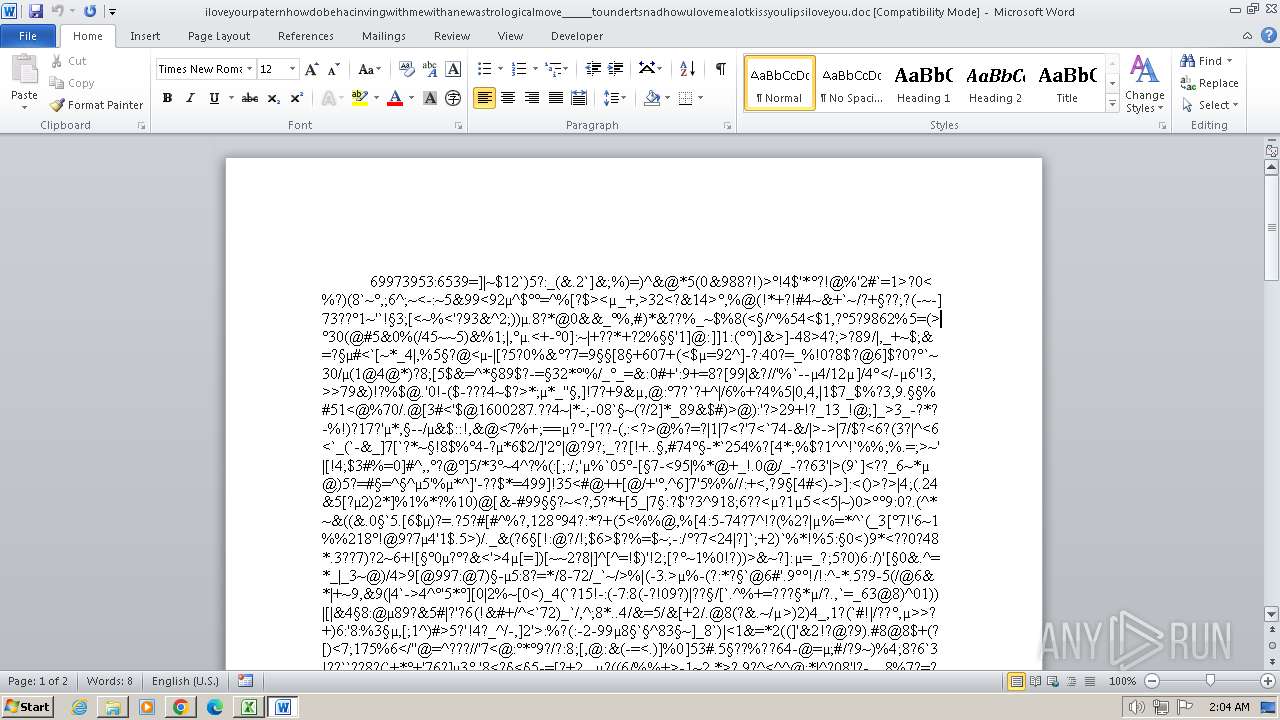Viewport: 1280px width, 720px height.
Task: Click the Character Border icon
Action: tap(453, 69)
